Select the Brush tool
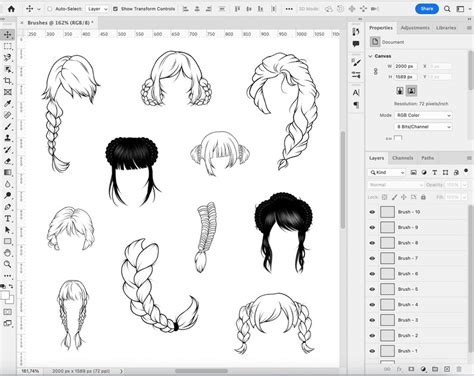474x376 pixels. 8,127
